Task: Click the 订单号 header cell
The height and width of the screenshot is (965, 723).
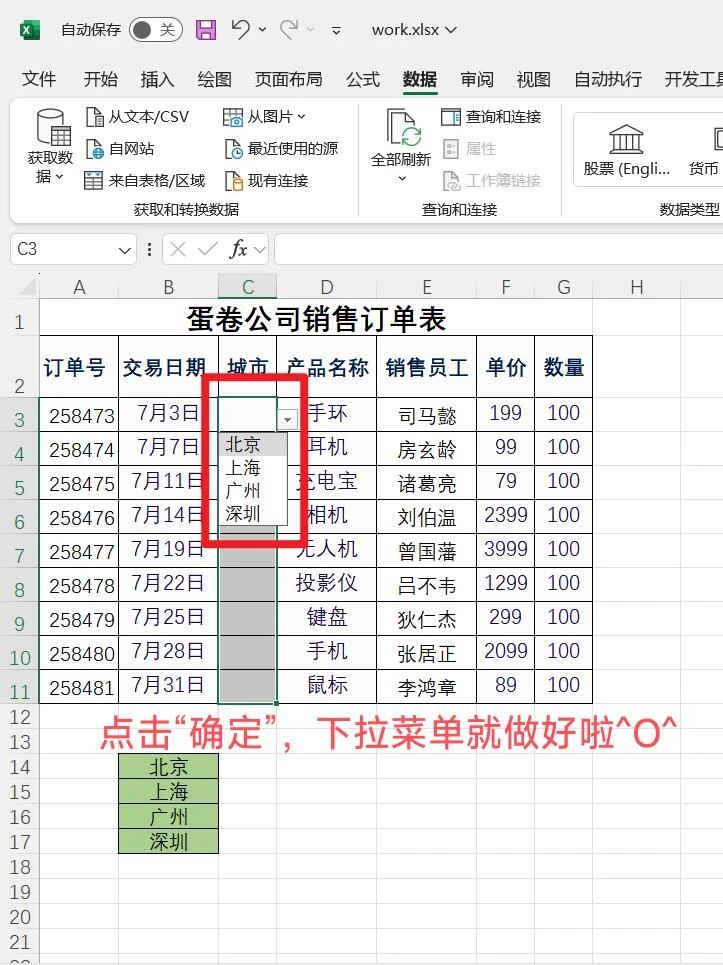Action: (79, 367)
